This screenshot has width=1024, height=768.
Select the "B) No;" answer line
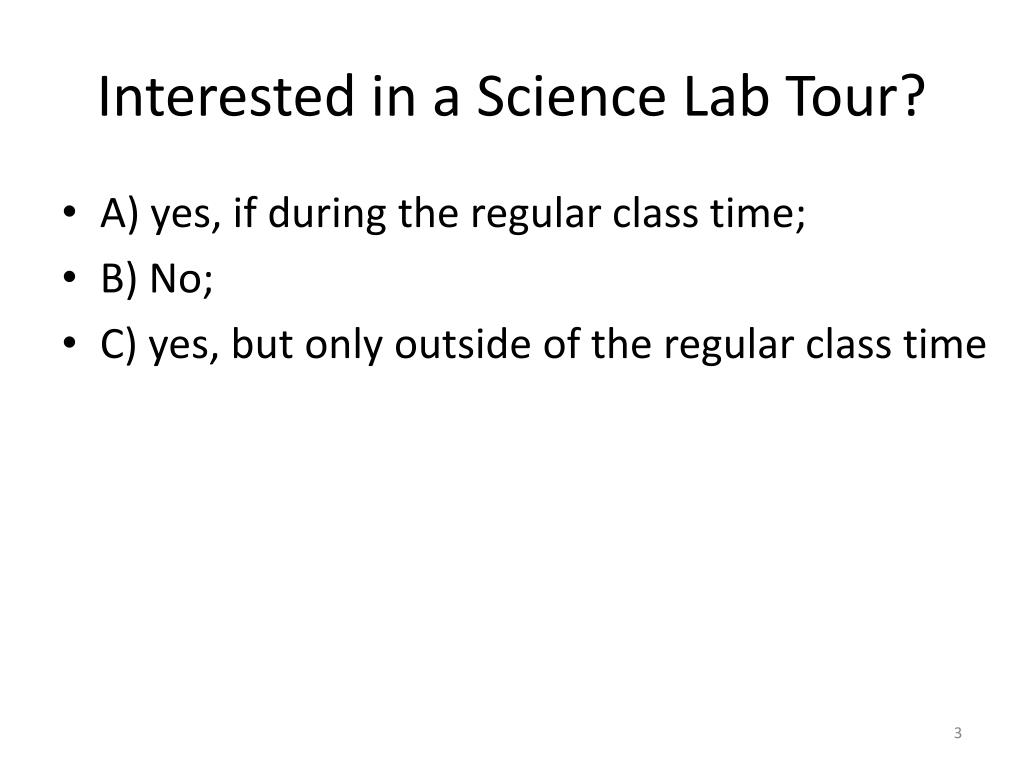pyautogui.click(x=157, y=279)
